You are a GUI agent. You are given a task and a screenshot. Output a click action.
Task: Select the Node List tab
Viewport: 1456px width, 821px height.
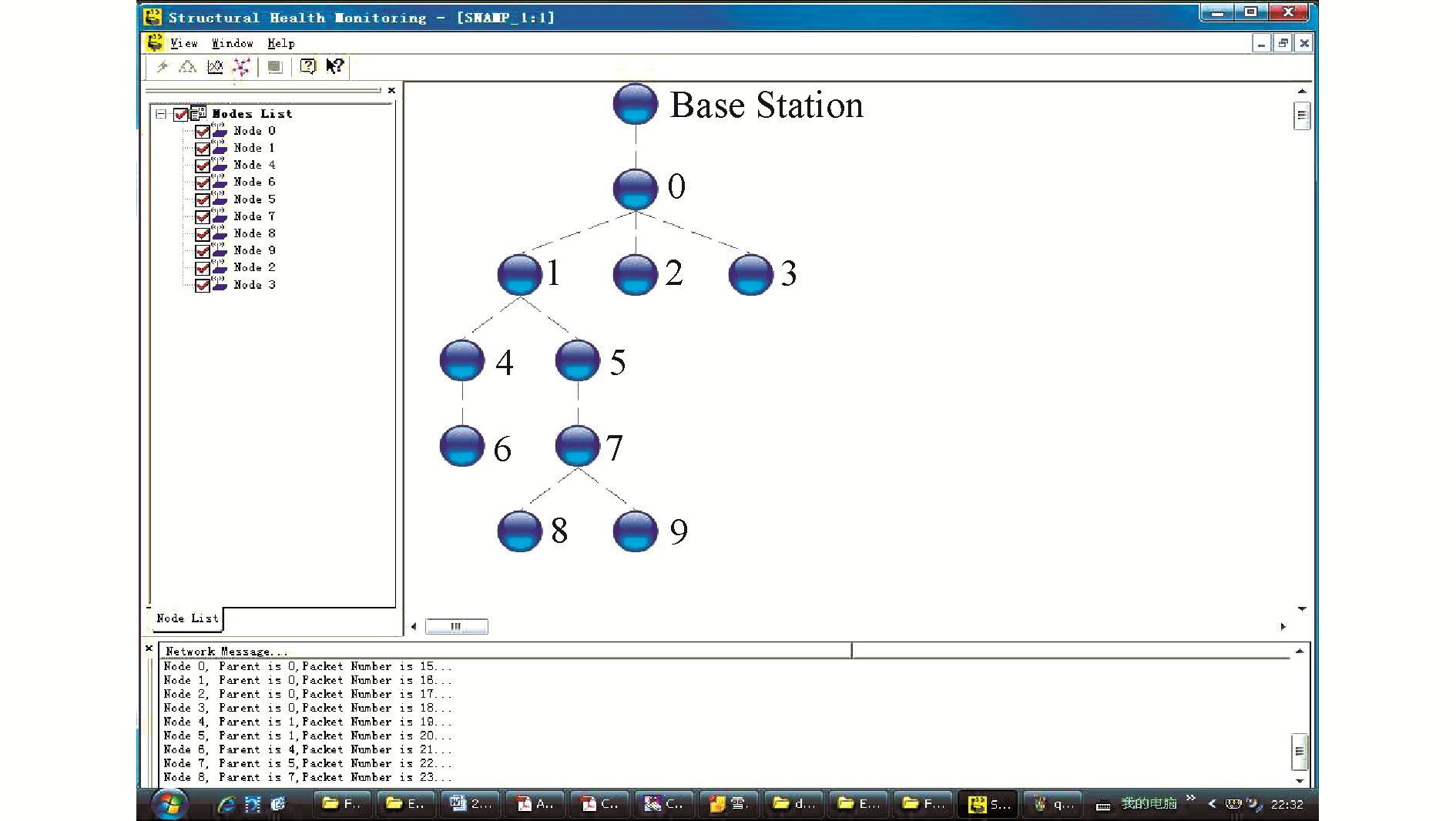pos(187,618)
